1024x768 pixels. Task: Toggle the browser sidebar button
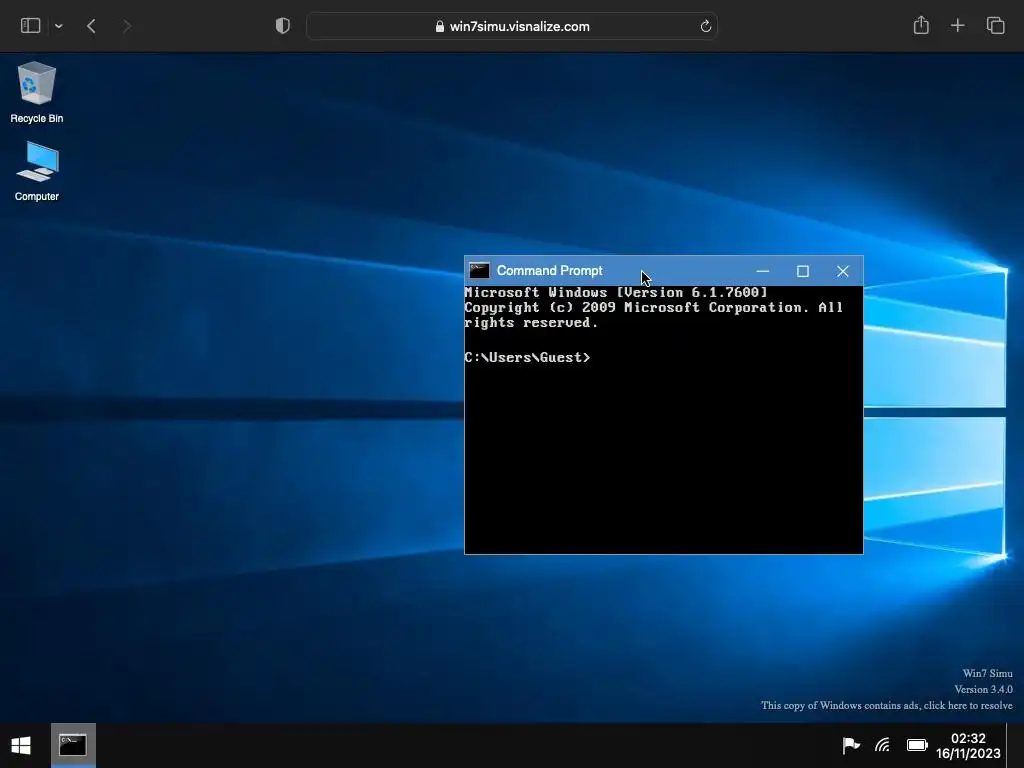31,26
